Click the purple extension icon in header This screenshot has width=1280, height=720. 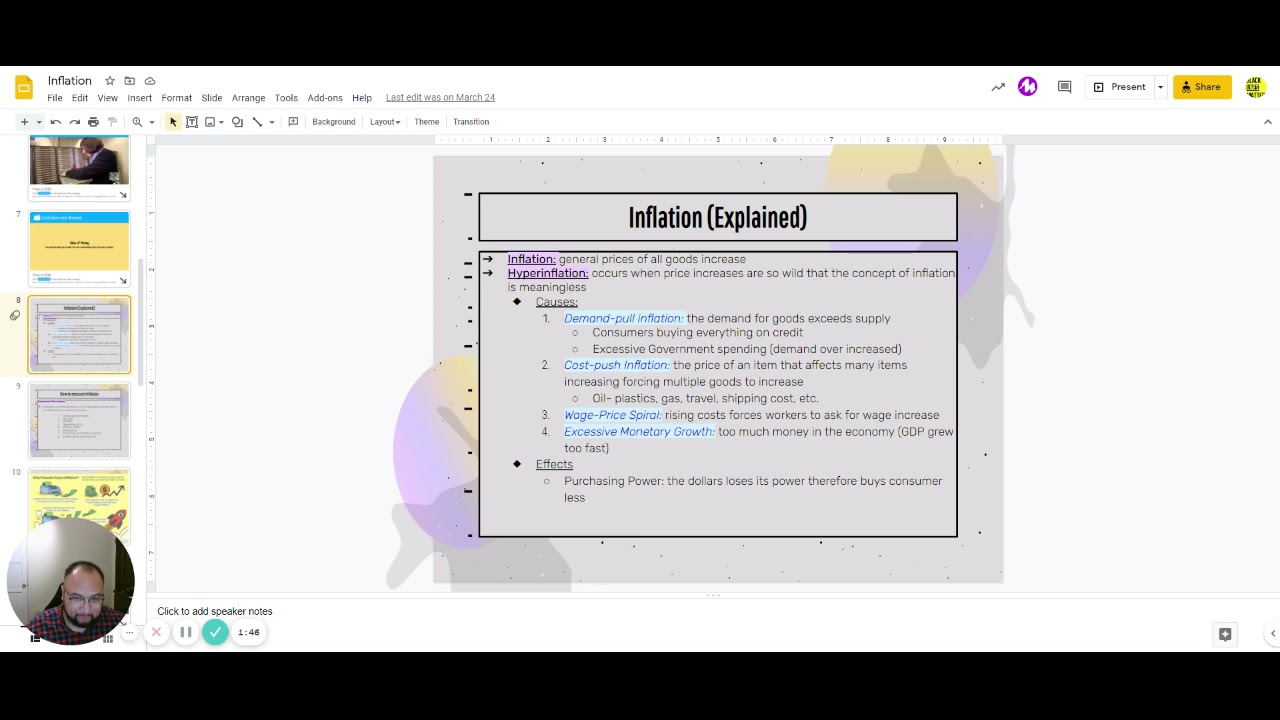click(1028, 87)
